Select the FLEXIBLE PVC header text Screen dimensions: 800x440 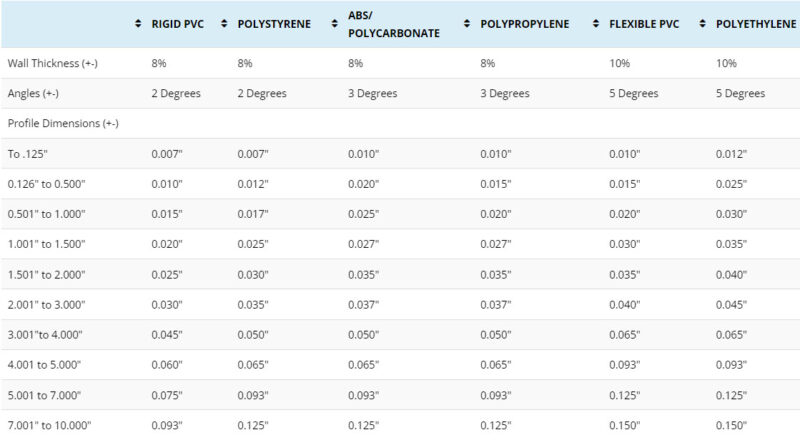click(644, 24)
